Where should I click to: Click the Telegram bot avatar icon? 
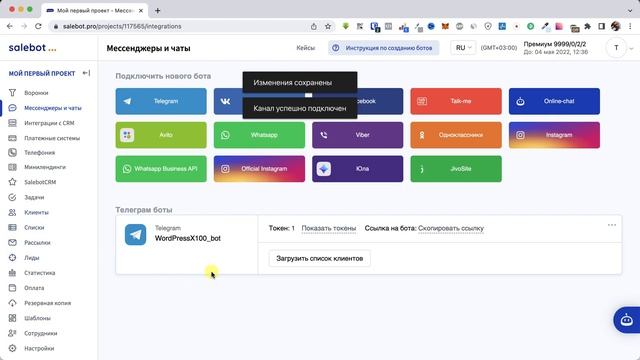click(136, 234)
